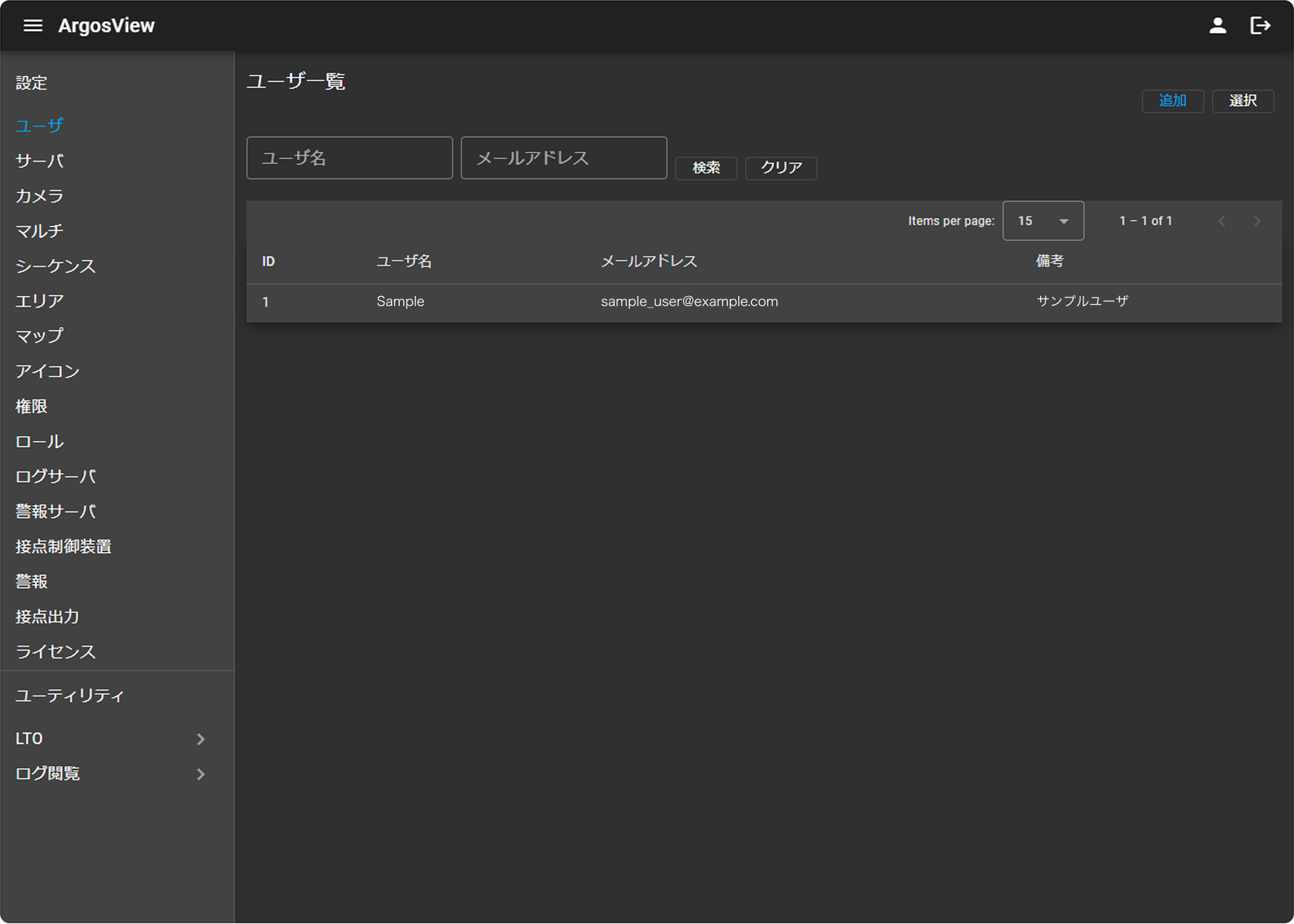The width and height of the screenshot is (1294, 924).
Task: Expand the LTO submenu chevron
Action: click(201, 739)
